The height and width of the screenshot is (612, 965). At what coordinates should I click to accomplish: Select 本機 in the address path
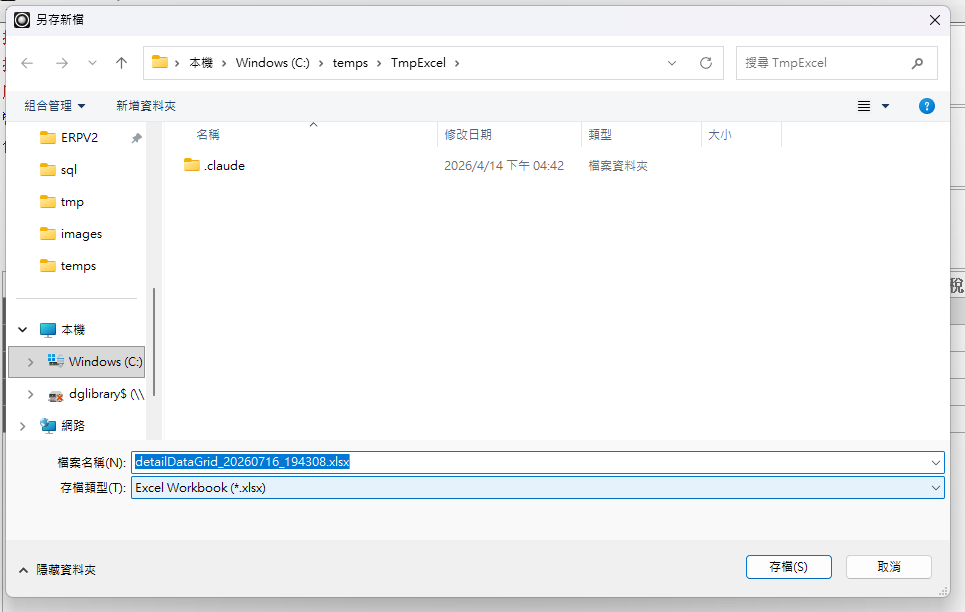(201, 63)
